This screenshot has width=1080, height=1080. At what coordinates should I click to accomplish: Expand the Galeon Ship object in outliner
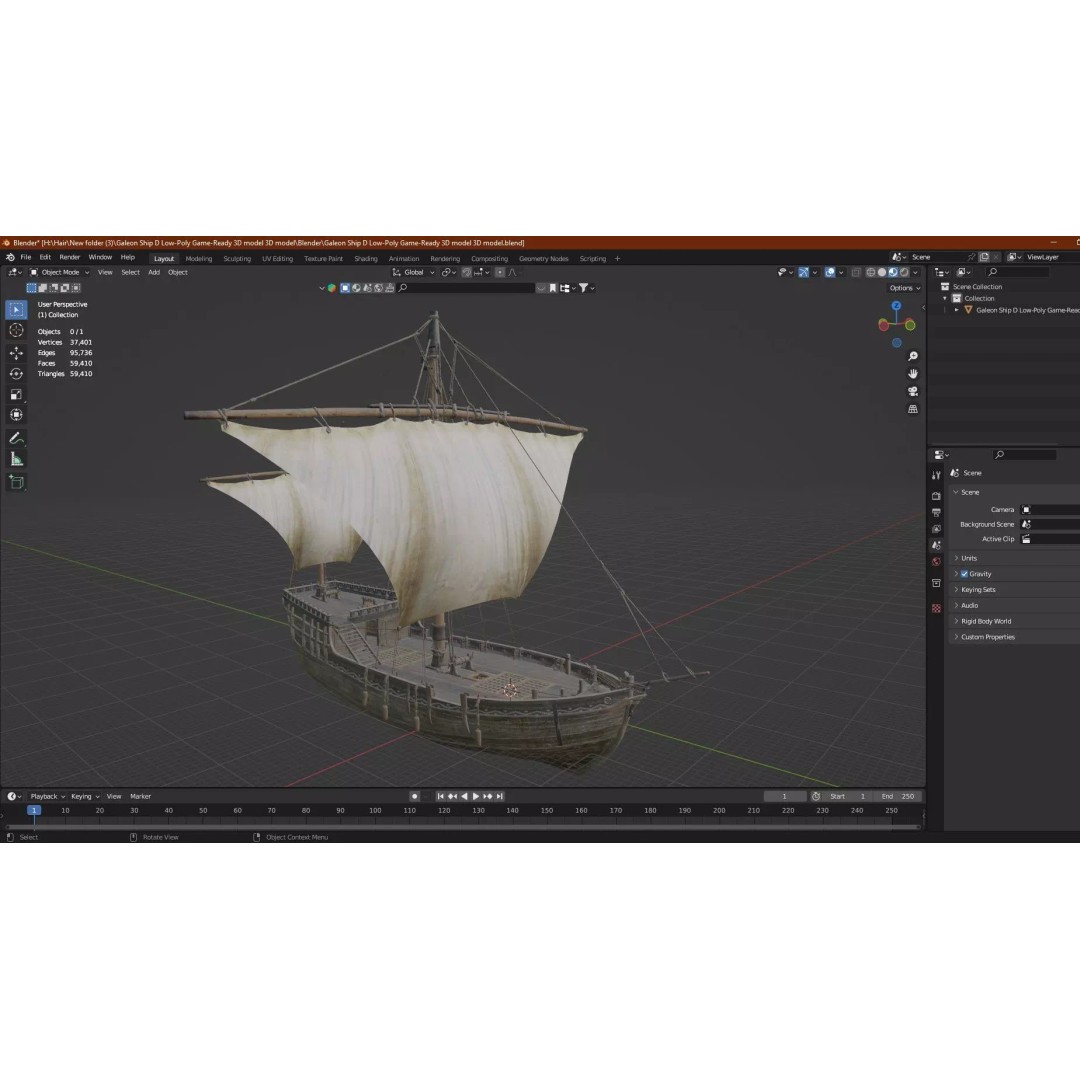coord(957,310)
